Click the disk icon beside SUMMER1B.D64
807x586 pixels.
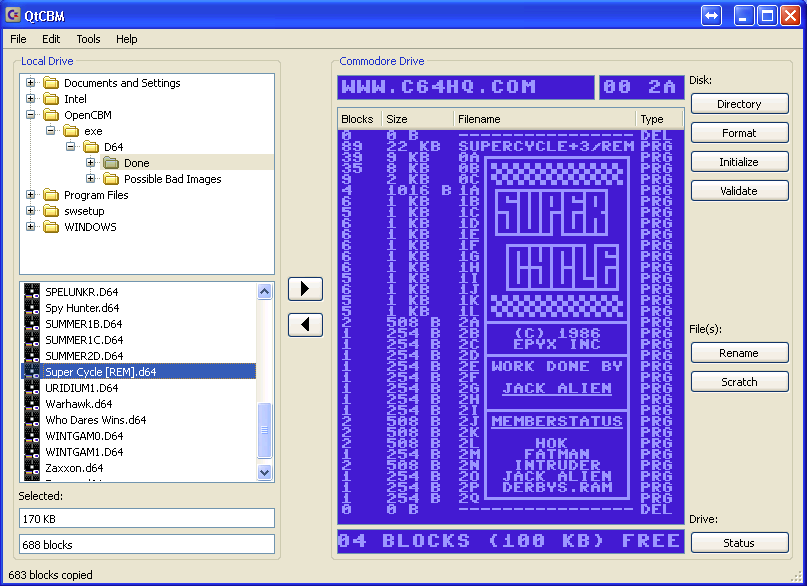32,324
